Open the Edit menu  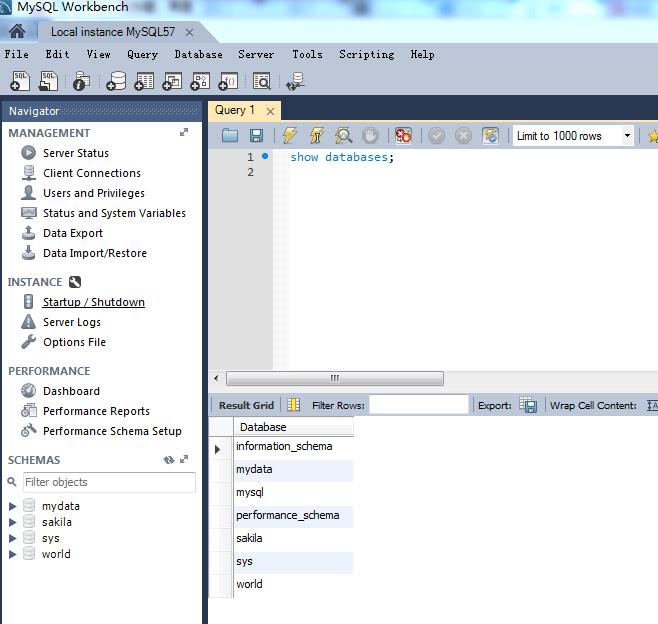pyautogui.click(x=57, y=55)
